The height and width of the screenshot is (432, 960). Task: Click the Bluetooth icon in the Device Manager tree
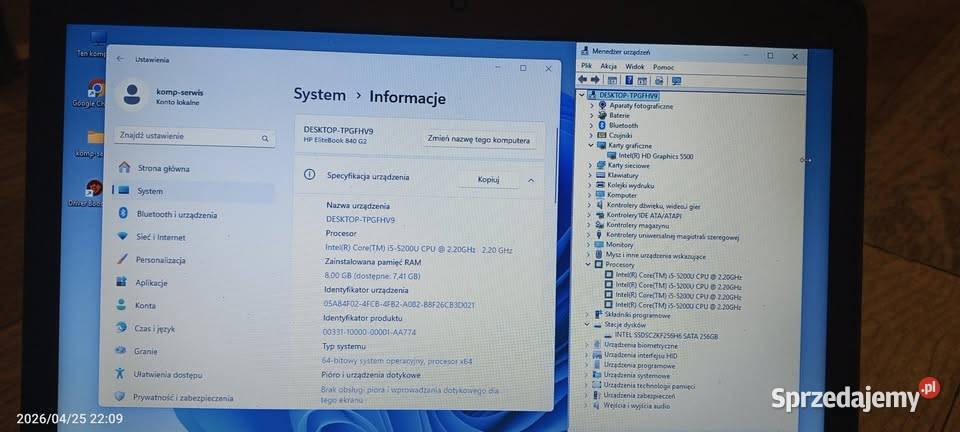click(x=602, y=125)
